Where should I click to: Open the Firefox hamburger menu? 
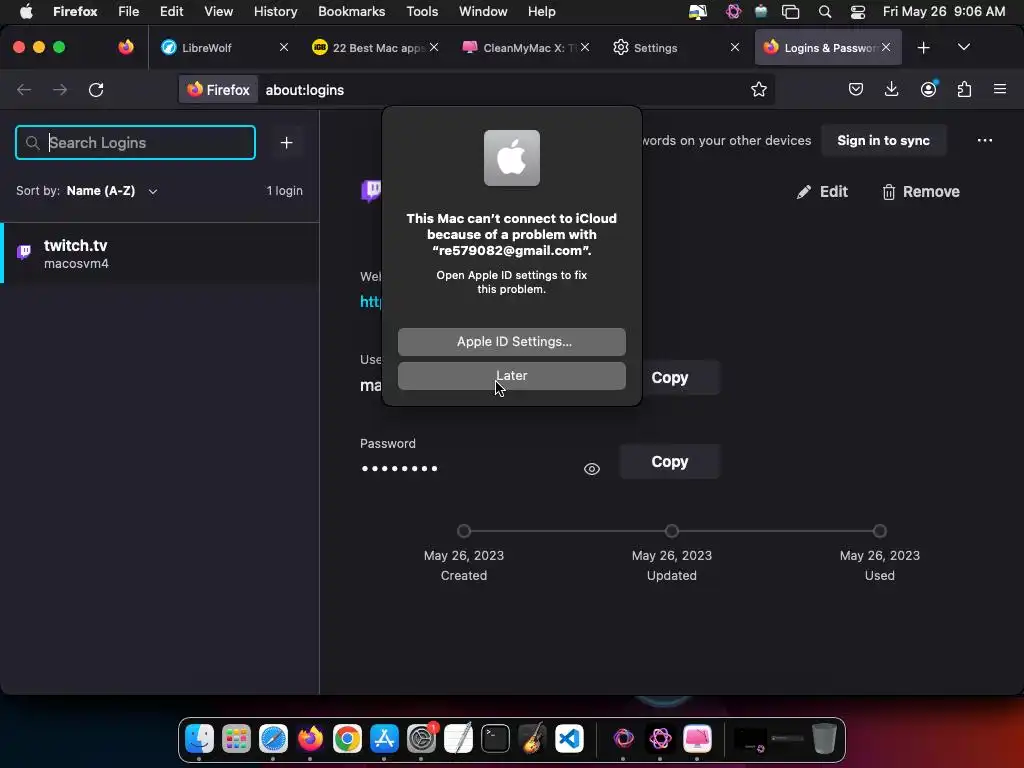point(1000,89)
